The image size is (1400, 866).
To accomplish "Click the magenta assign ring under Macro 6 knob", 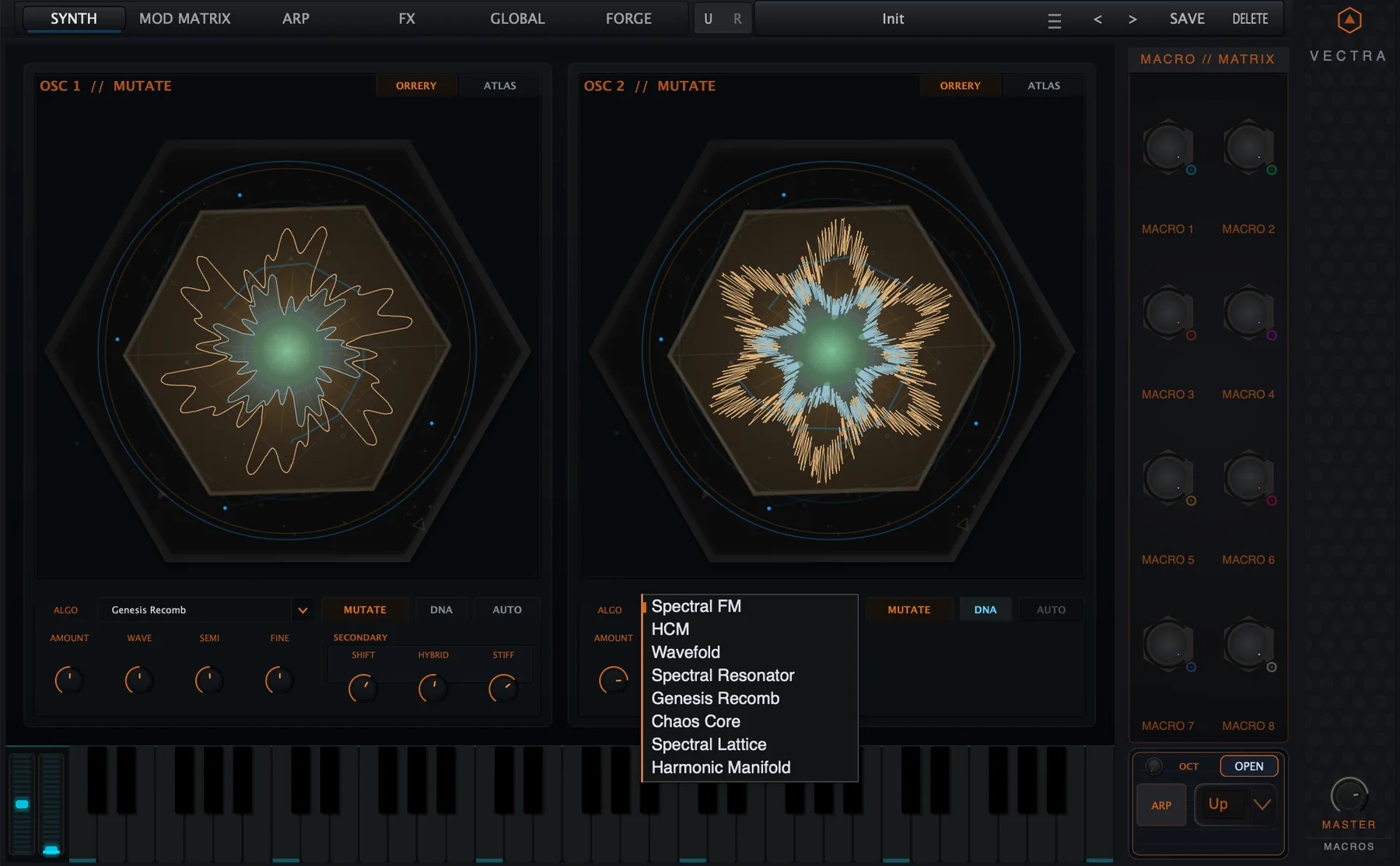I will (x=1272, y=501).
